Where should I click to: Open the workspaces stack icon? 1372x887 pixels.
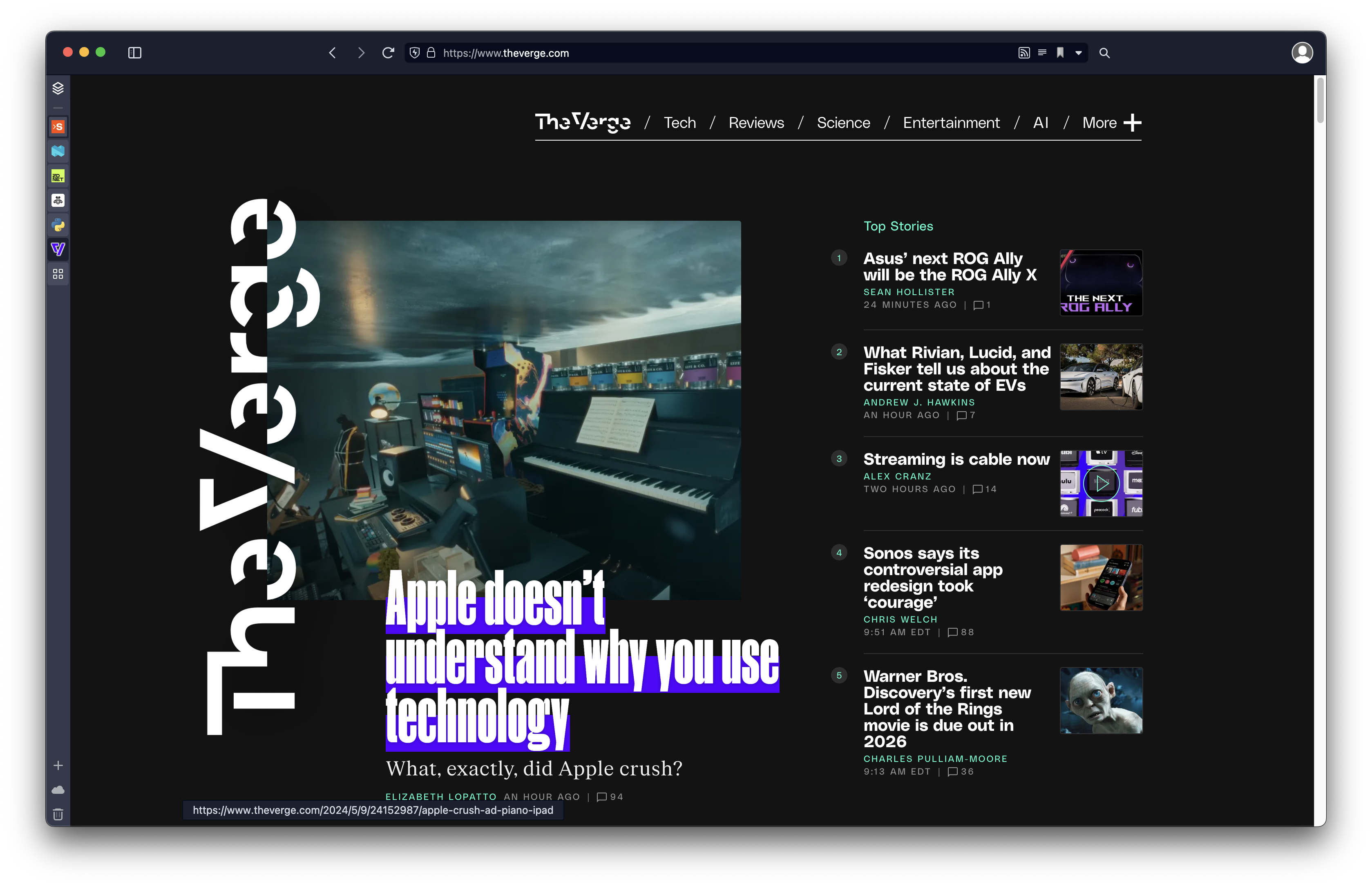[58, 88]
